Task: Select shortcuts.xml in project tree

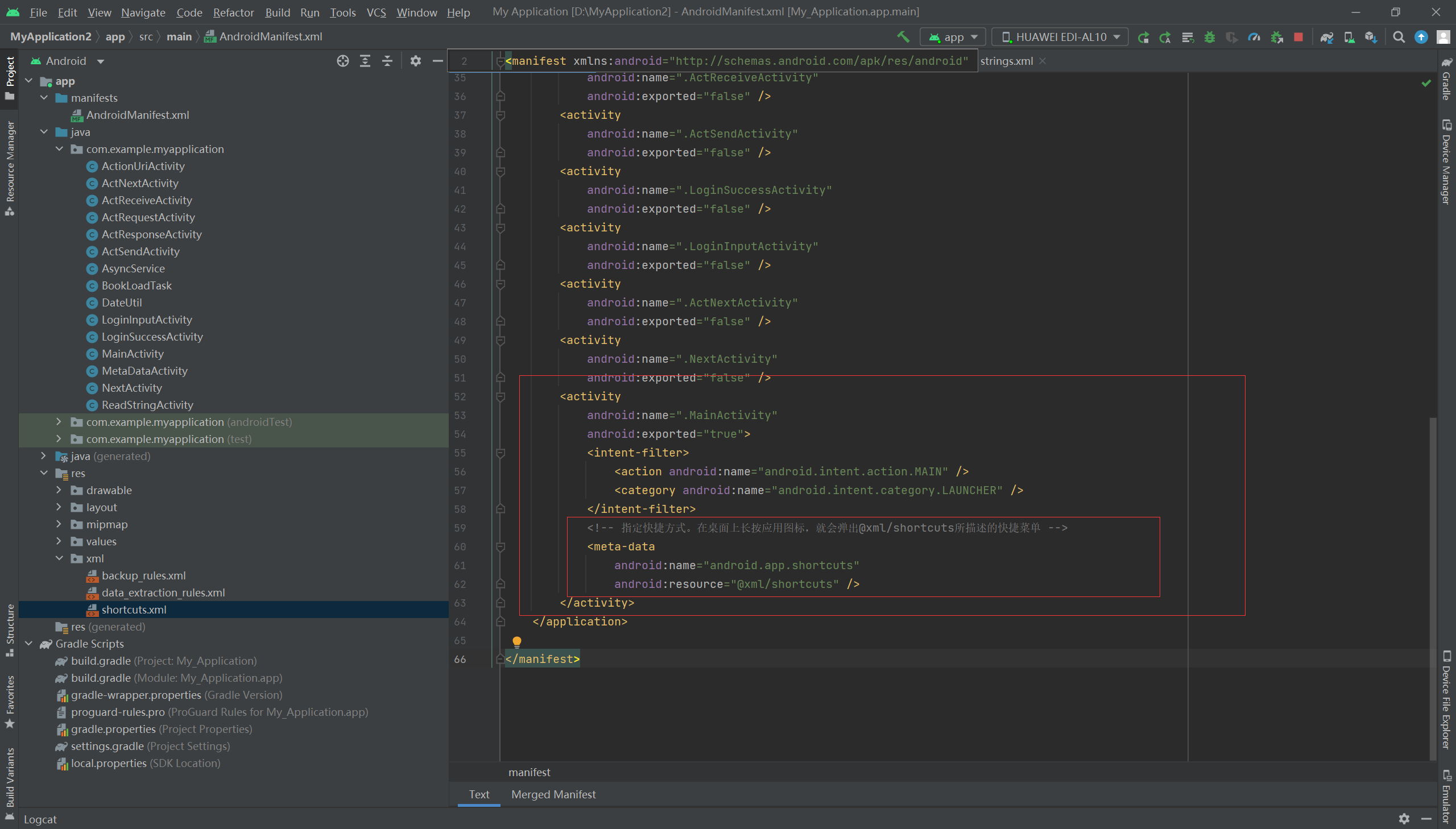Action: point(134,609)
